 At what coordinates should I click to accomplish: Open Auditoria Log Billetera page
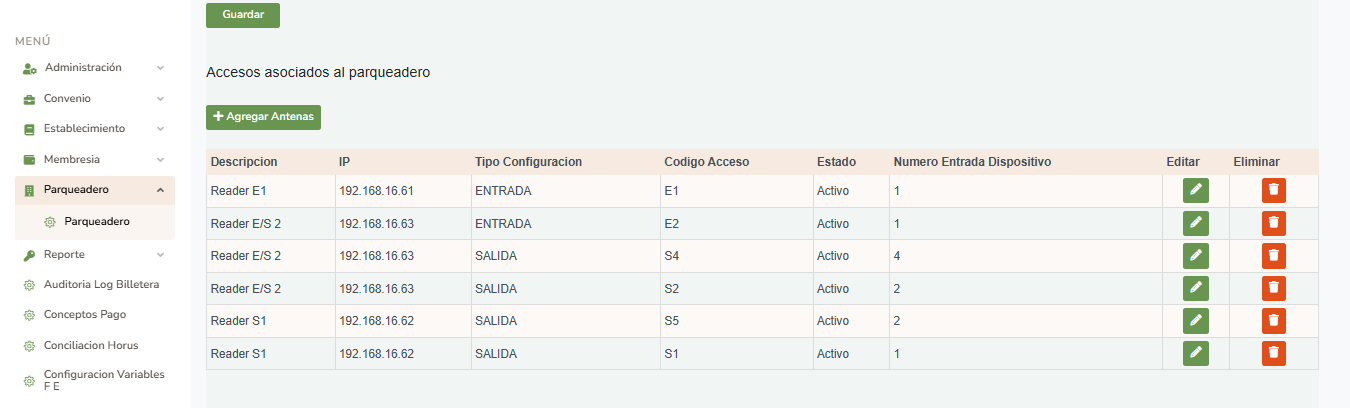click(x=100, y=285)
